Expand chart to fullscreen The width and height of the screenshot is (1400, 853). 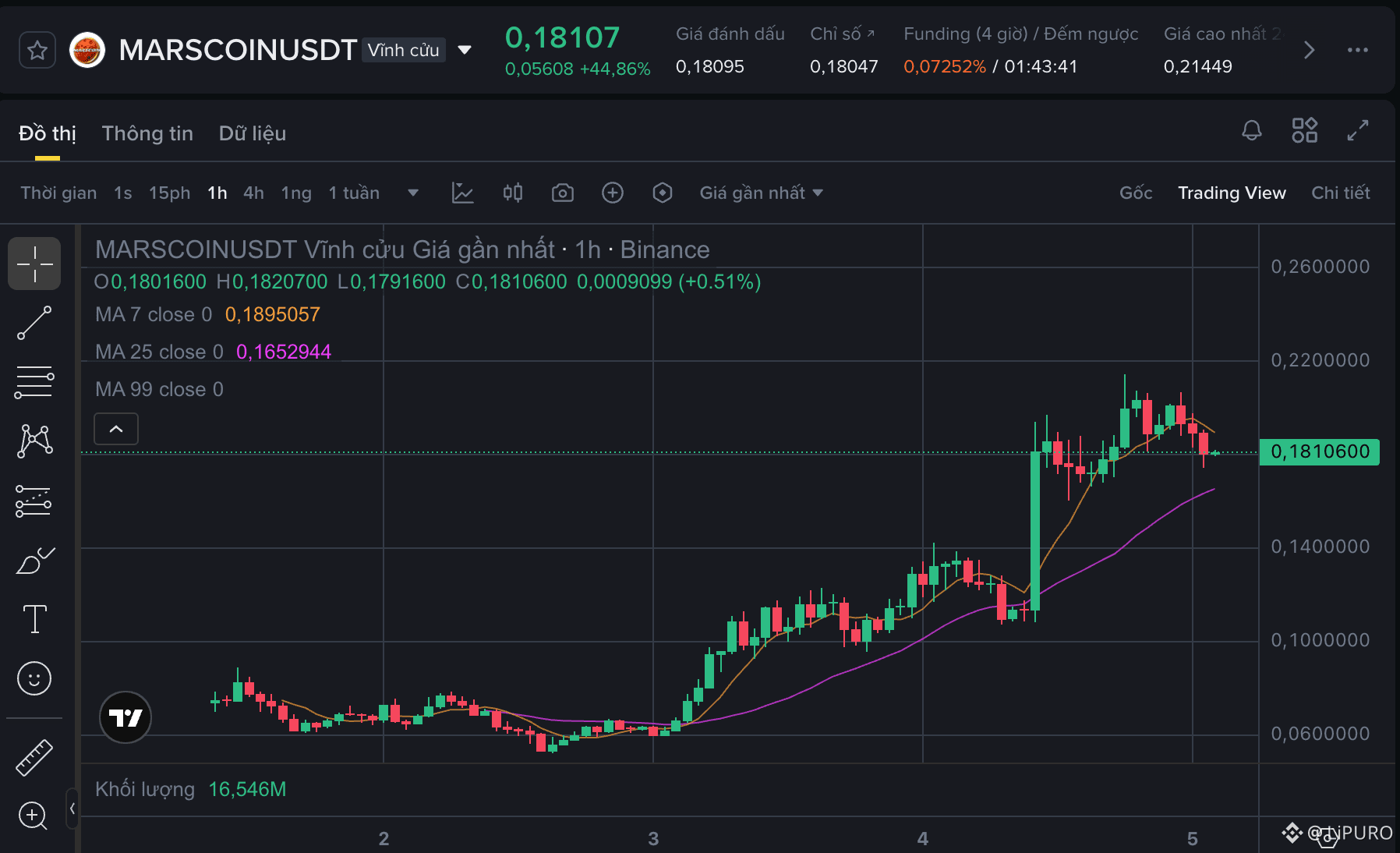(x=1358, y=130)
